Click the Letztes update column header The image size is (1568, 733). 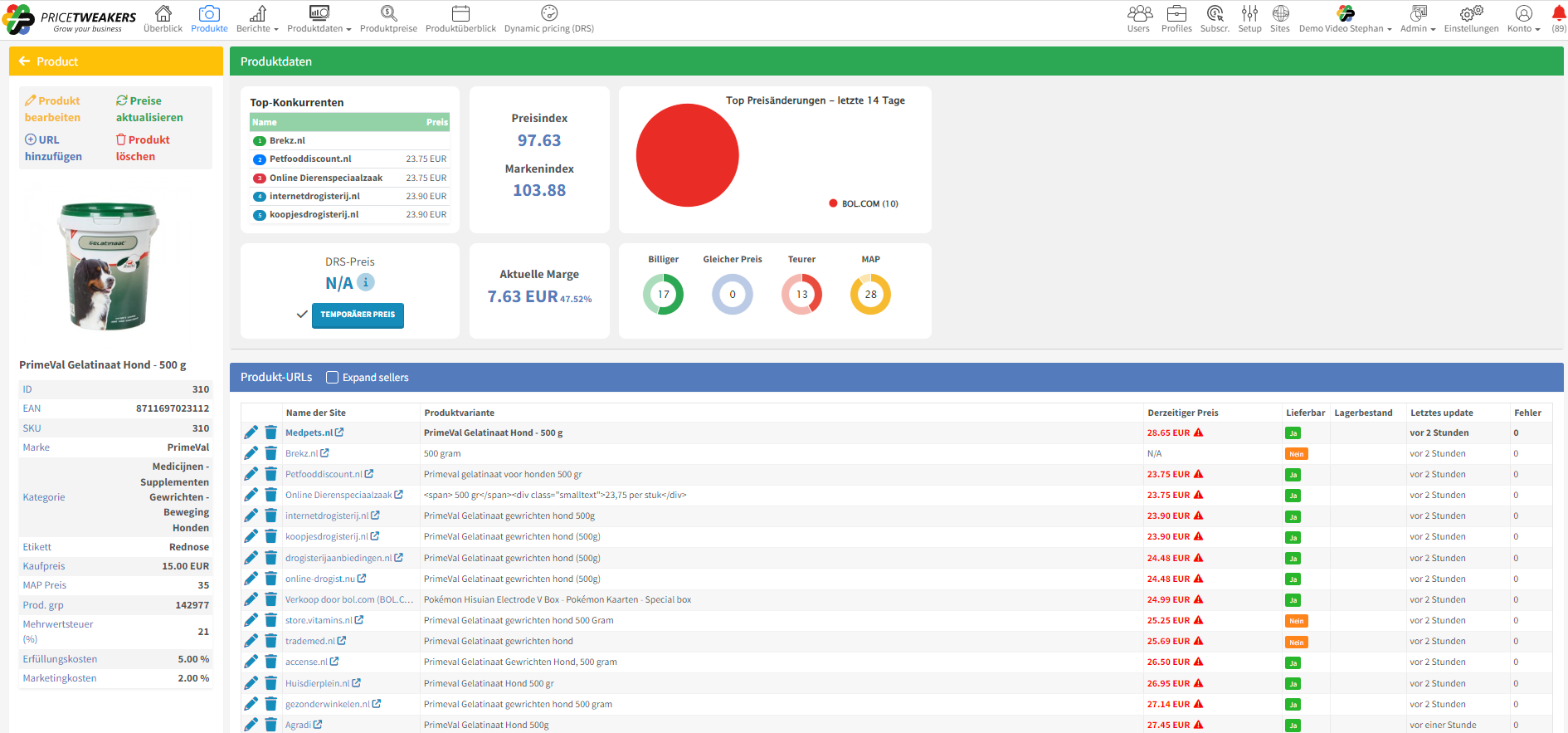1442,413
